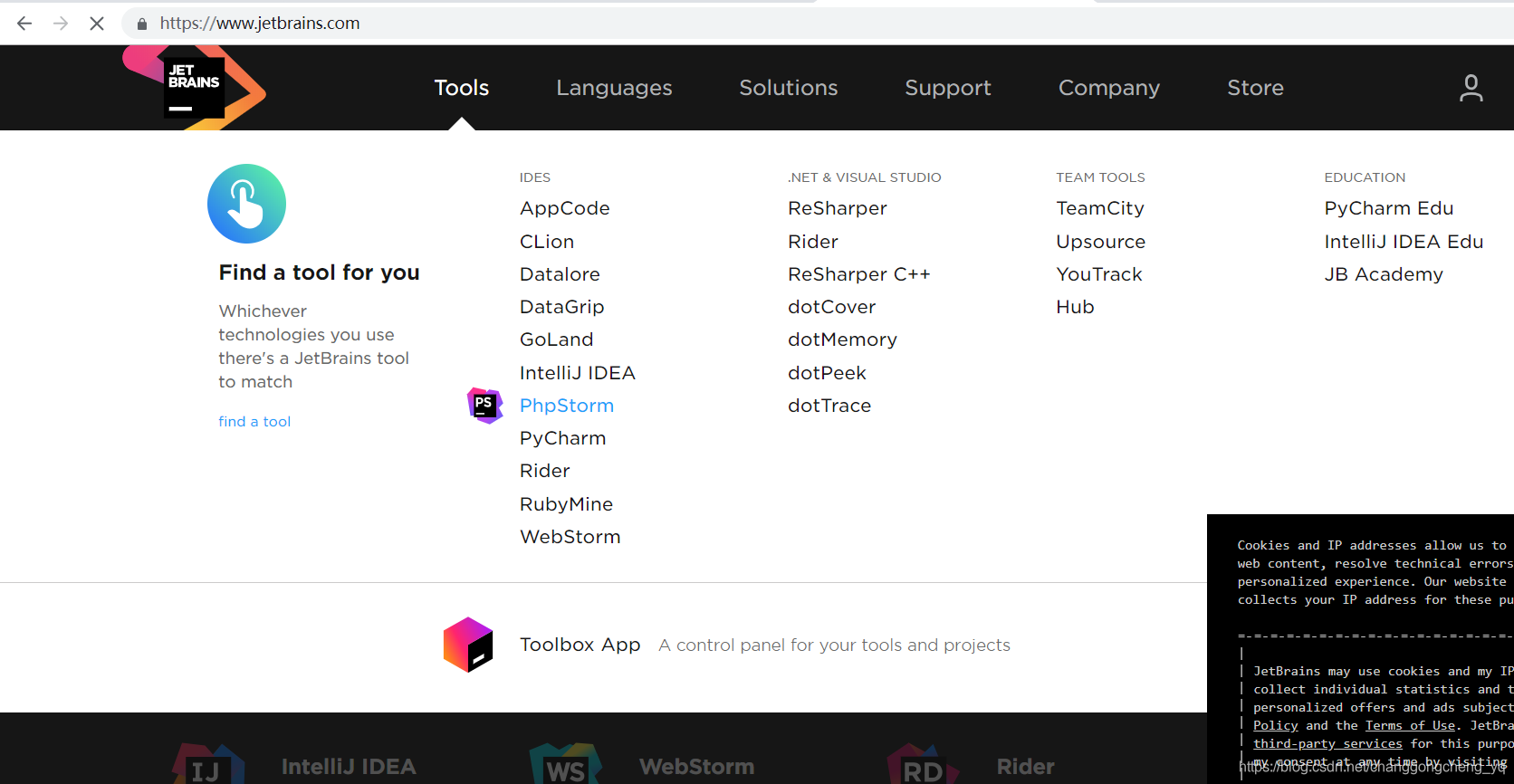
Task: Select Rider in the IDEs column
Action: tap(545, 471)
